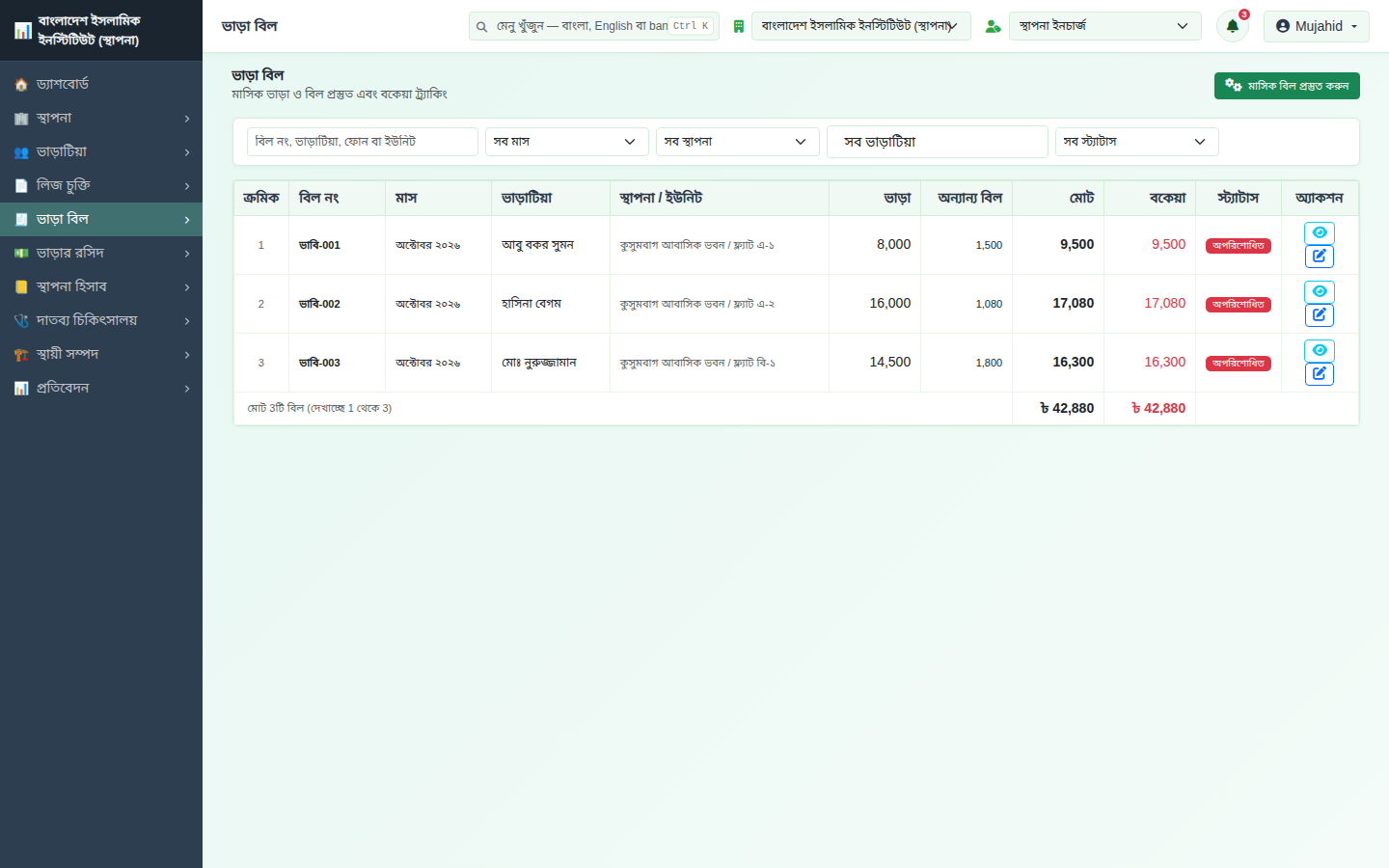This screenshot has height=868, width=1389.
Task: View bill ভাবি-002 using eye icon
Action: tap(1320, 291)
